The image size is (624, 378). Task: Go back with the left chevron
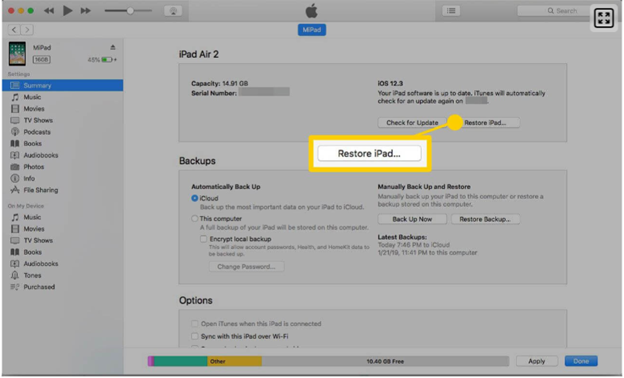[x=14, y=29]
